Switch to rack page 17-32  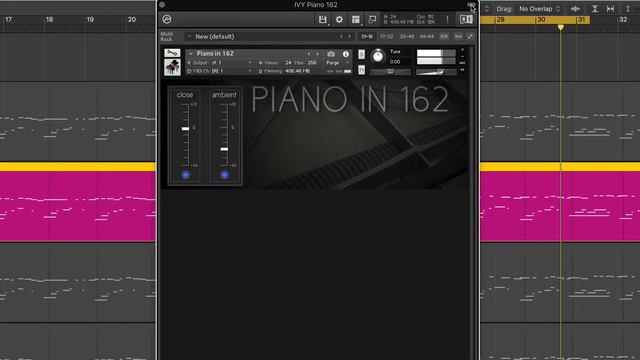tap(387, 36)
